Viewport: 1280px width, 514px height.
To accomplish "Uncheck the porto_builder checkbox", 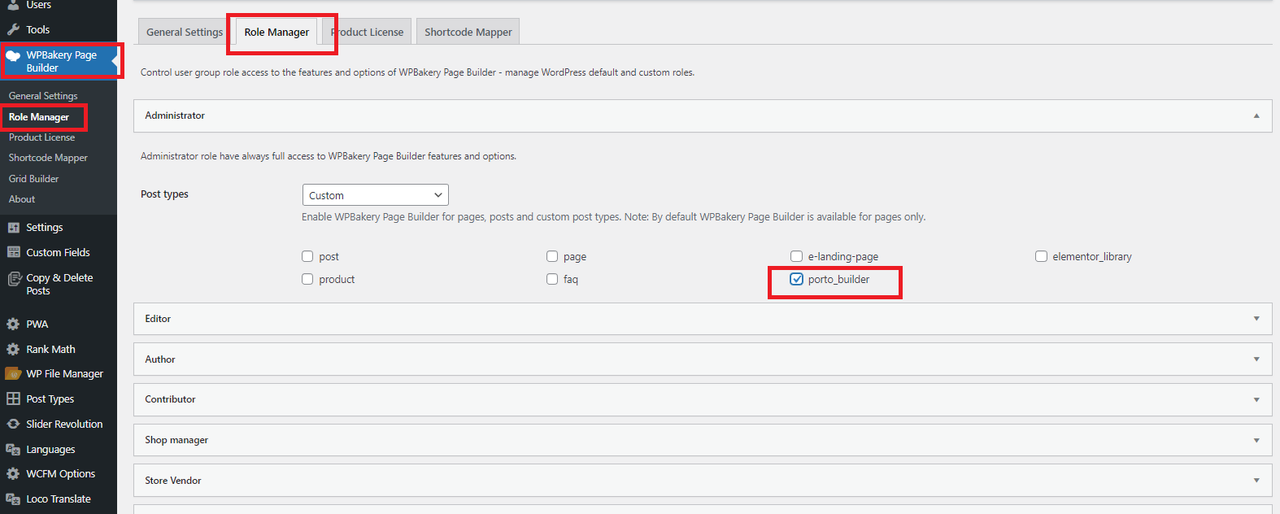I will (x=797, y=280).
